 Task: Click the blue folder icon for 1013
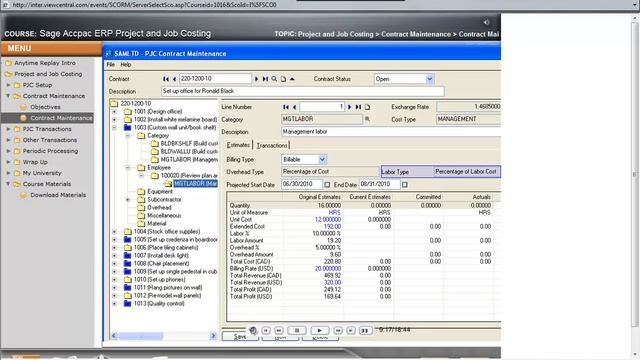pos(127,304)
